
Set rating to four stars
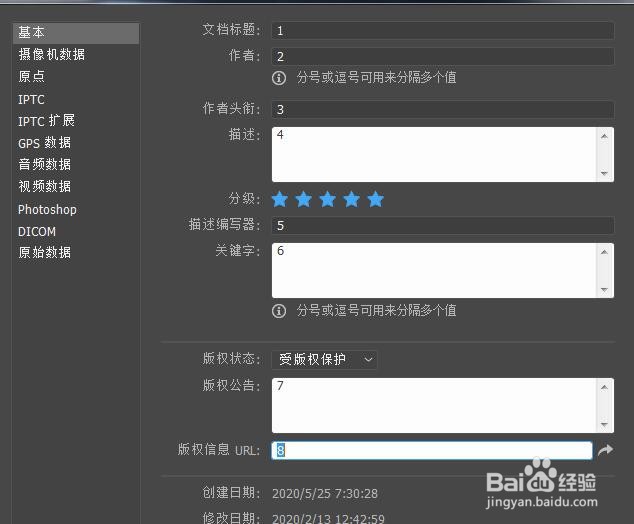(x=352, y=199)
